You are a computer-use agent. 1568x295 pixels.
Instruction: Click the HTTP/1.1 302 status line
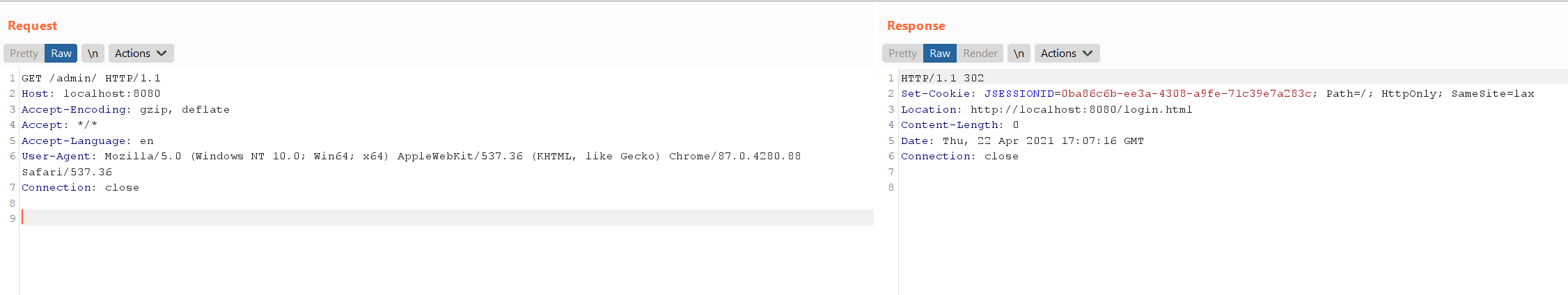[943, 78]
